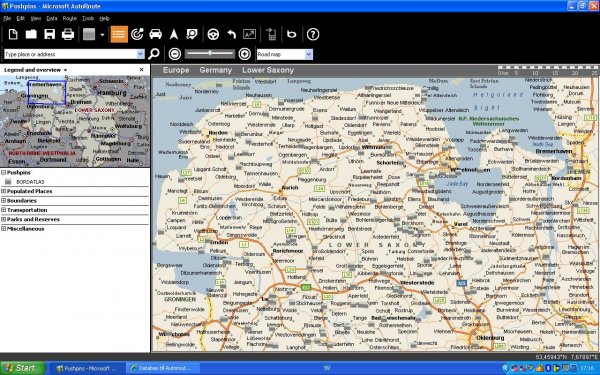Open the route planner car icon
Image resolution: width=600 pixels, height=375 pixels.
[155, 34]
